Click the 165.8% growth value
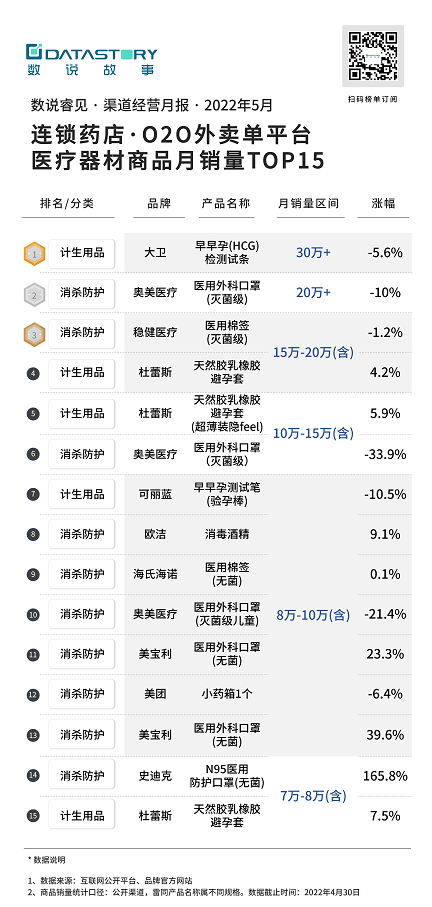 click(385, 776)
